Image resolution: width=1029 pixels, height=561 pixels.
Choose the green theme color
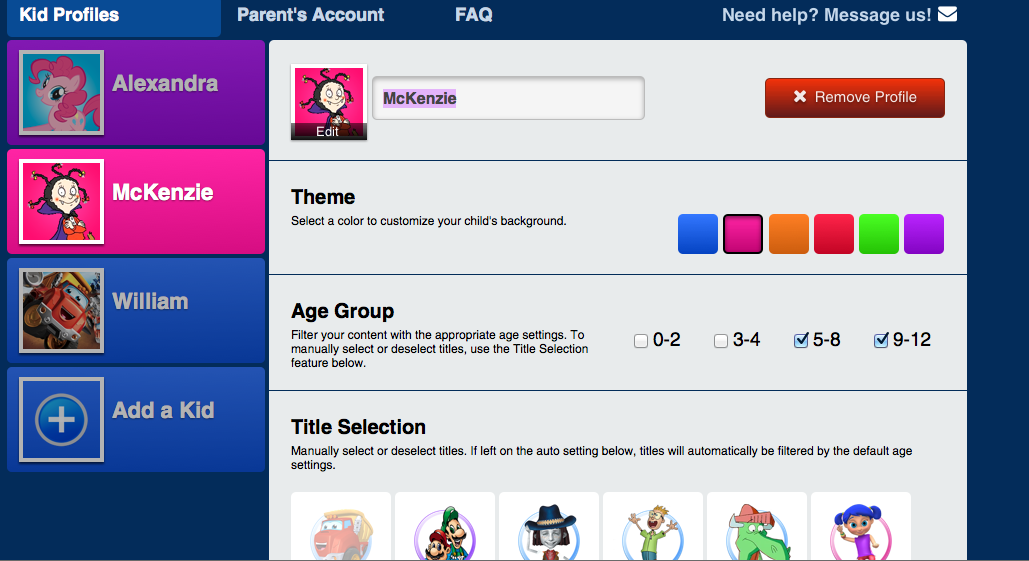(x=879, y=234)
